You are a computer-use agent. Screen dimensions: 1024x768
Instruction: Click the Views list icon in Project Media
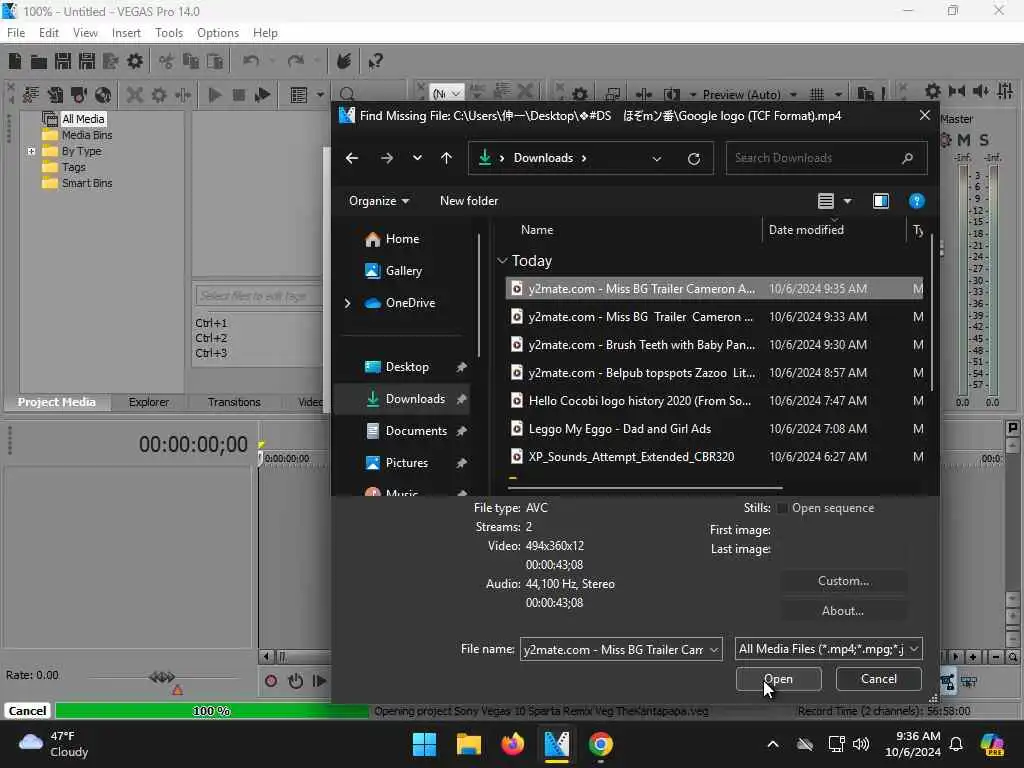pos(298,95)
